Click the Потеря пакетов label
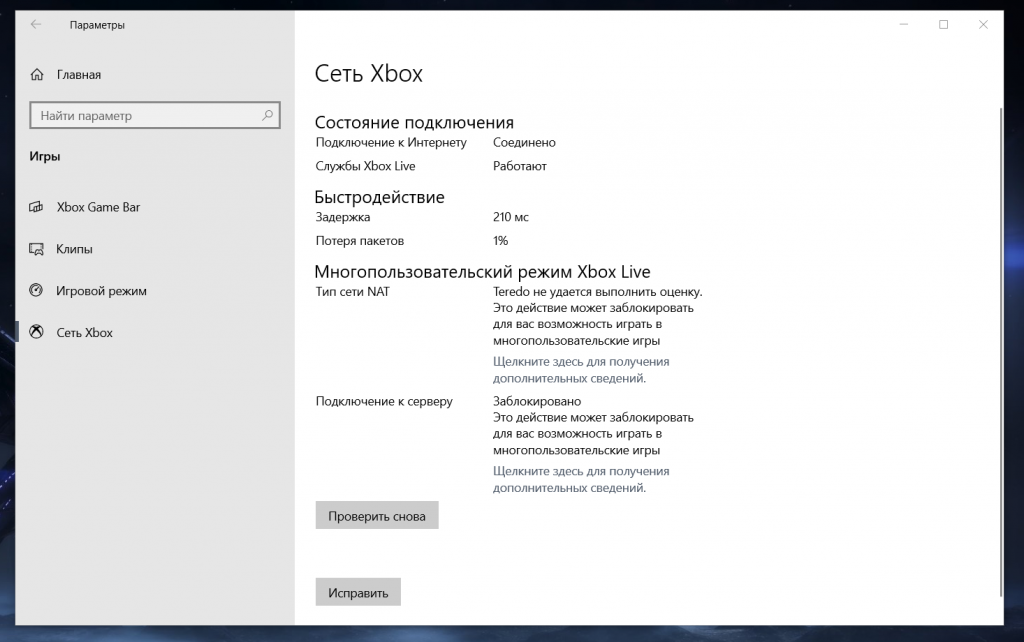The image size is (1024, 642). (x=360, y=240)
